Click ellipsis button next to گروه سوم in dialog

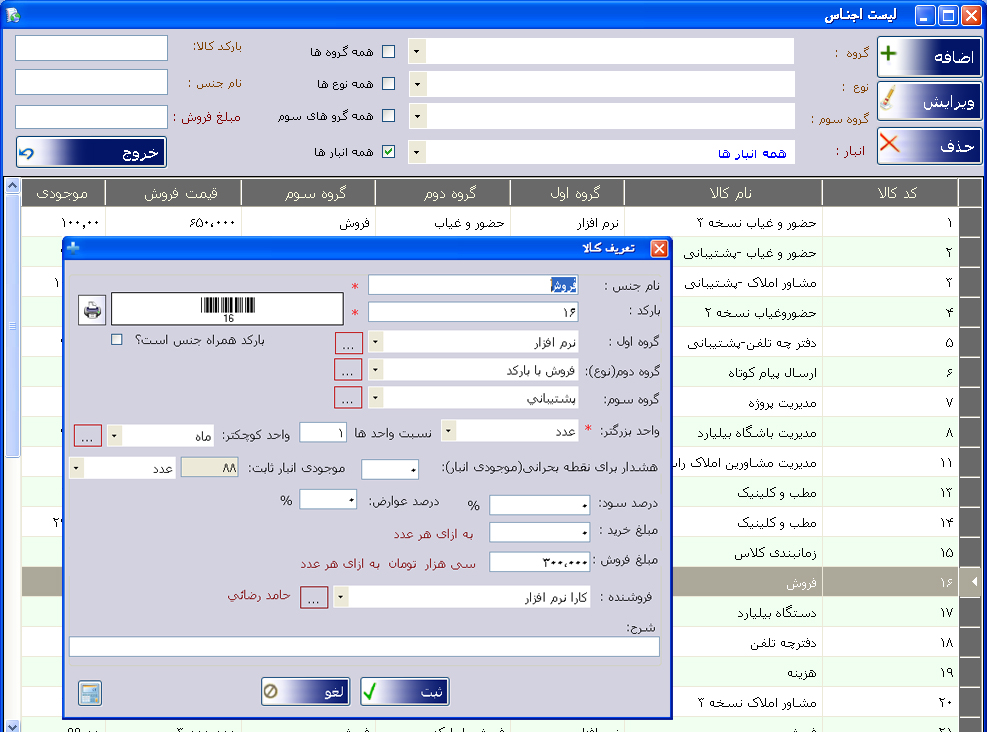click(x=348, y=398)
